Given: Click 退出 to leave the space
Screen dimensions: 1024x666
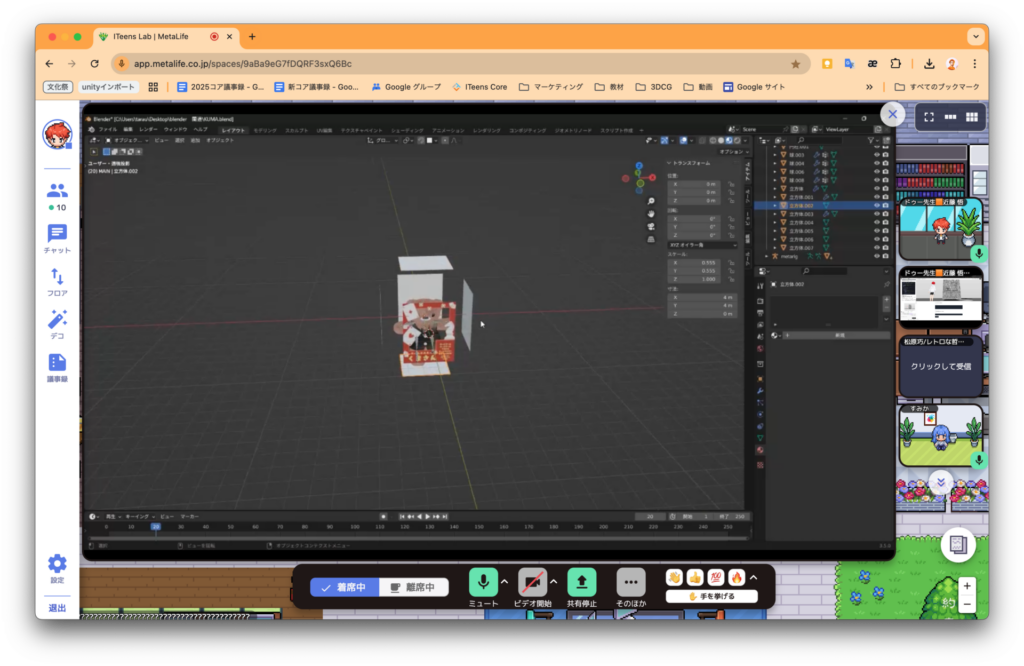Looking at the screenshot, I should (x=57, y=608).
